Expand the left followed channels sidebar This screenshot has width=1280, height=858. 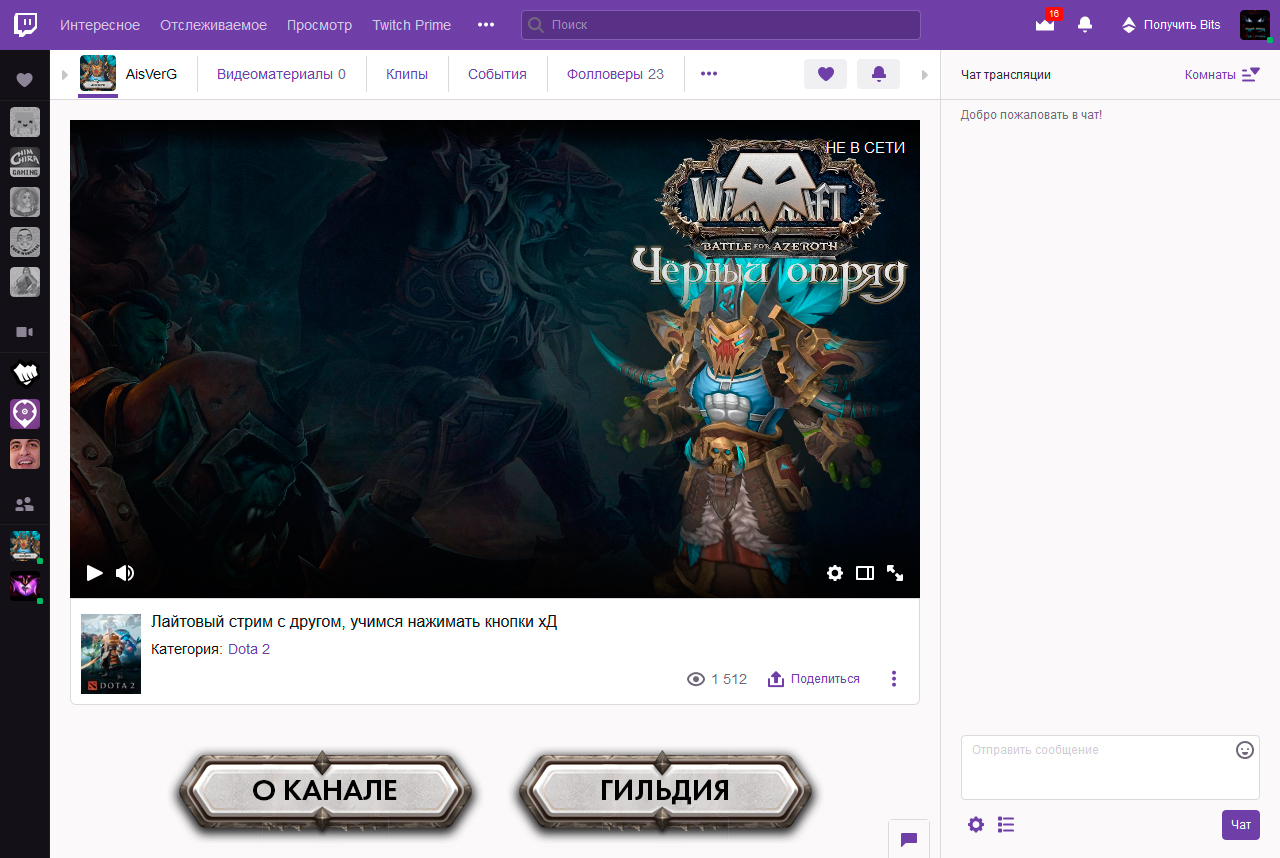(x=63, y=73)
